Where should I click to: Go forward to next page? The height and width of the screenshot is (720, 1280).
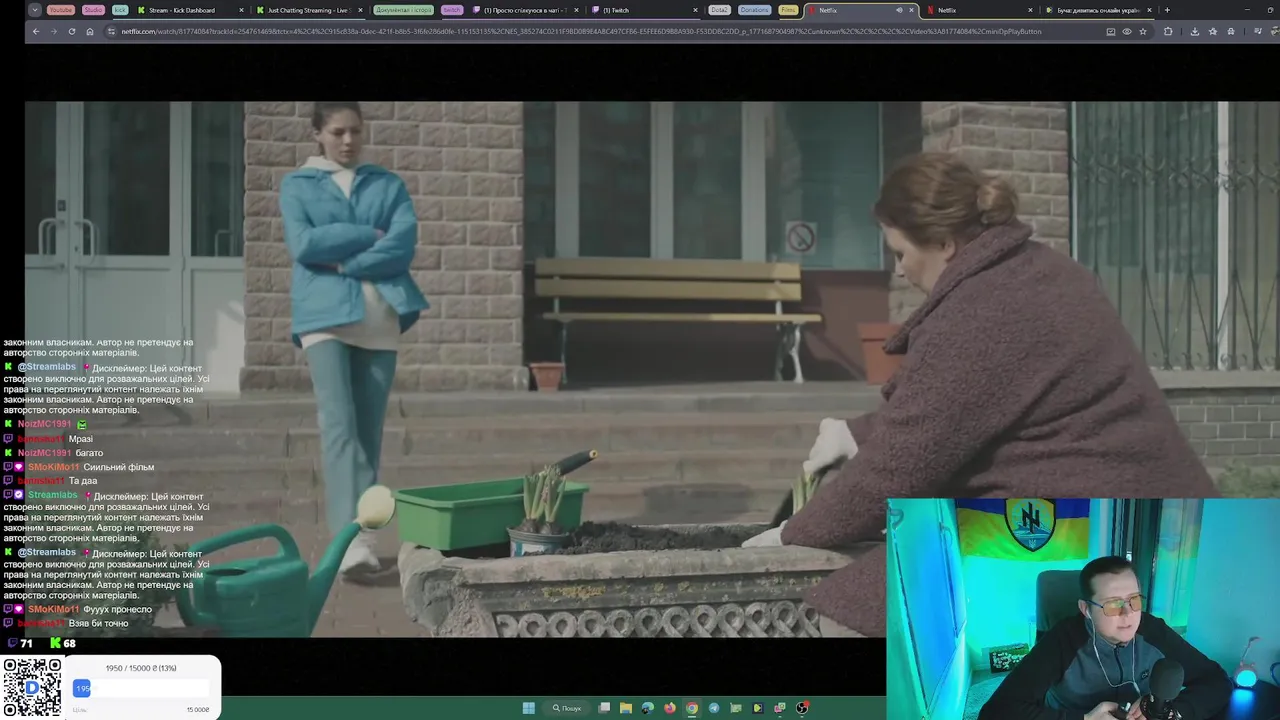pos(54,31)
